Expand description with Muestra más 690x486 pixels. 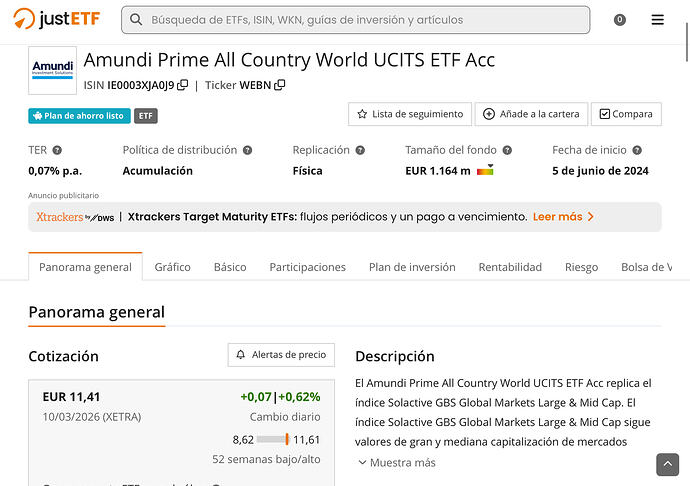(x=396, y=463)
